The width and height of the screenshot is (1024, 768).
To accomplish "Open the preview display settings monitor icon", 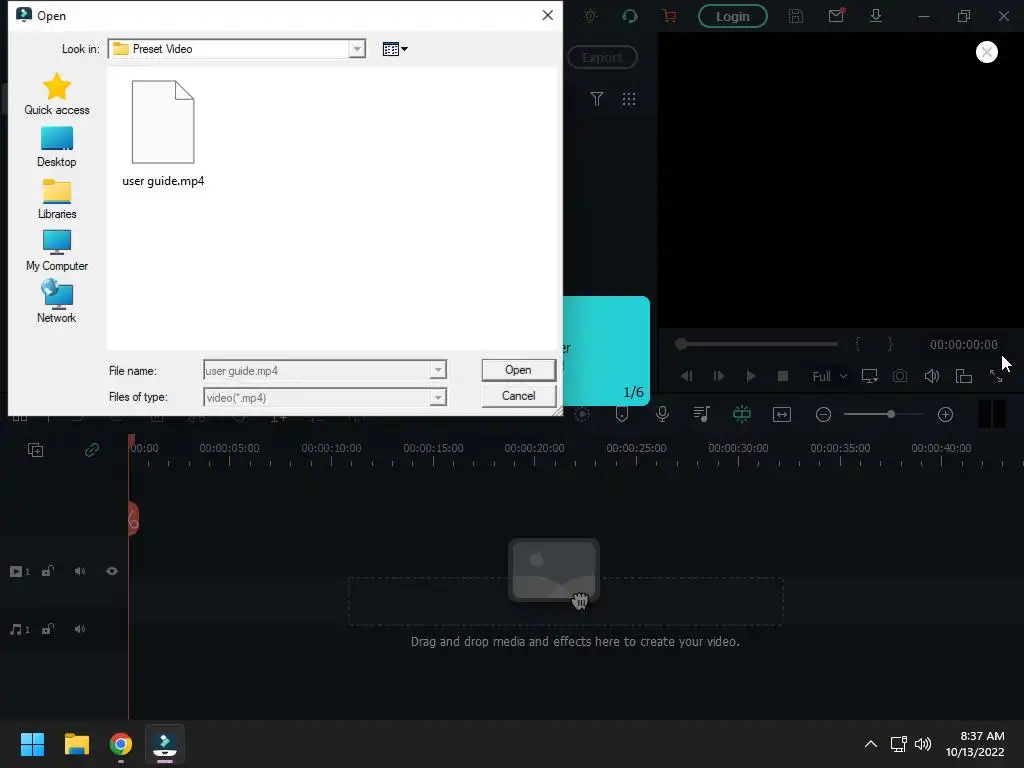I will point(869,376).
